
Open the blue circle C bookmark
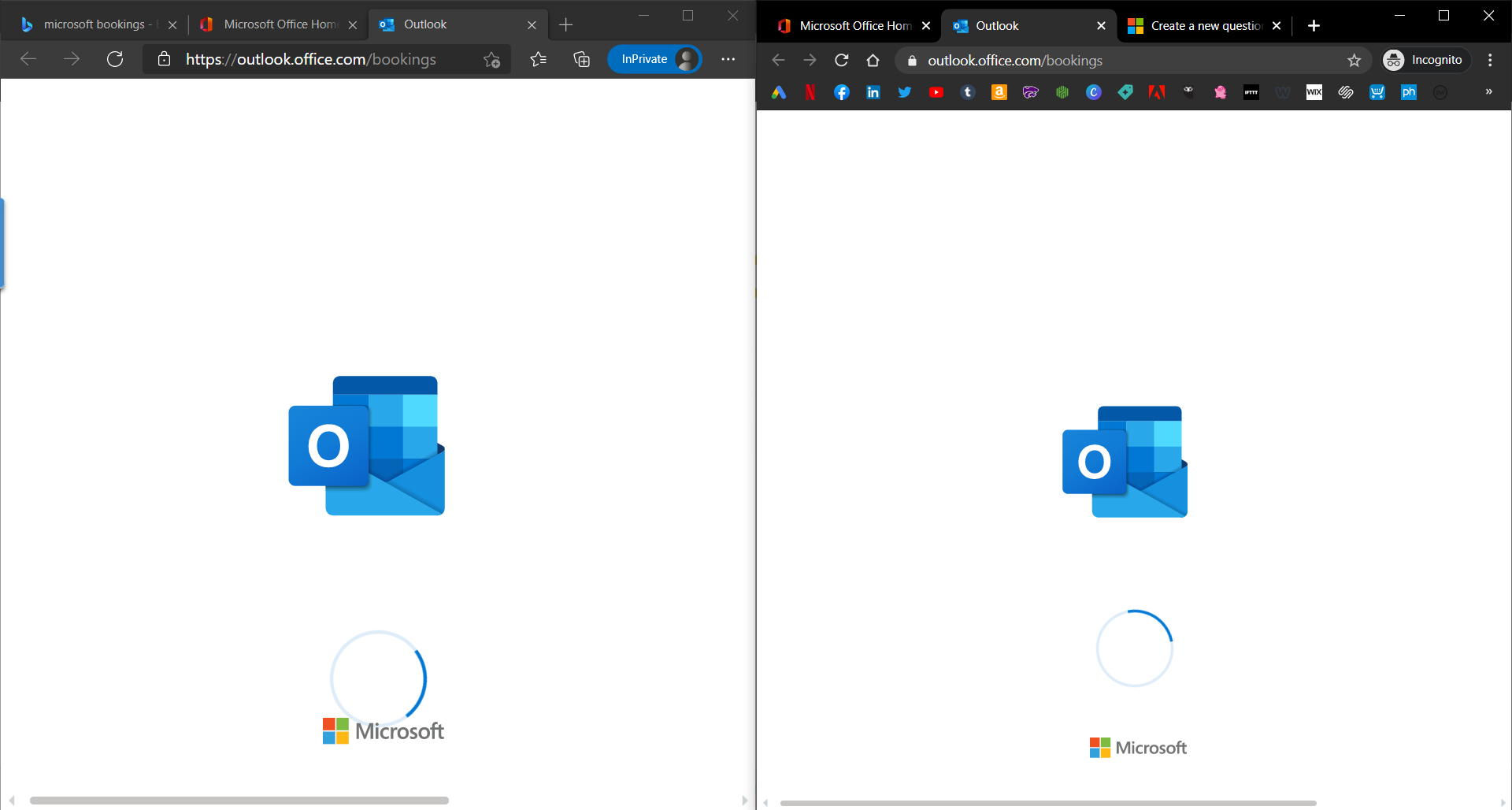1094,92
